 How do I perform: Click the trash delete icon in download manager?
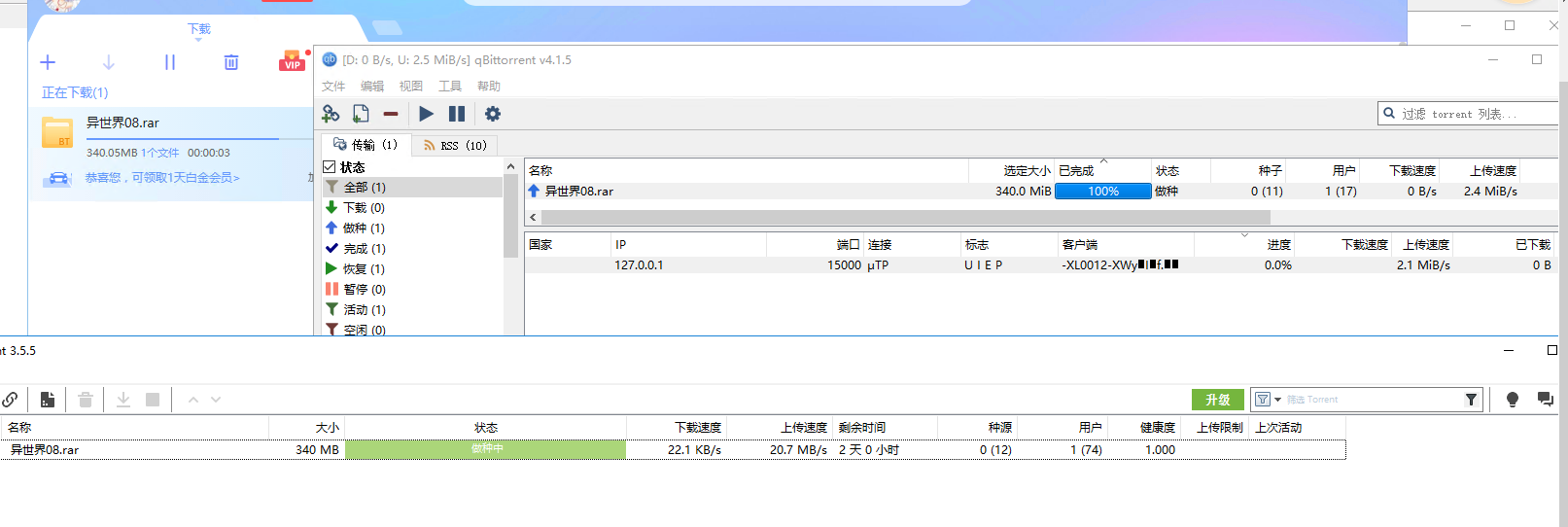click(231, 62)
